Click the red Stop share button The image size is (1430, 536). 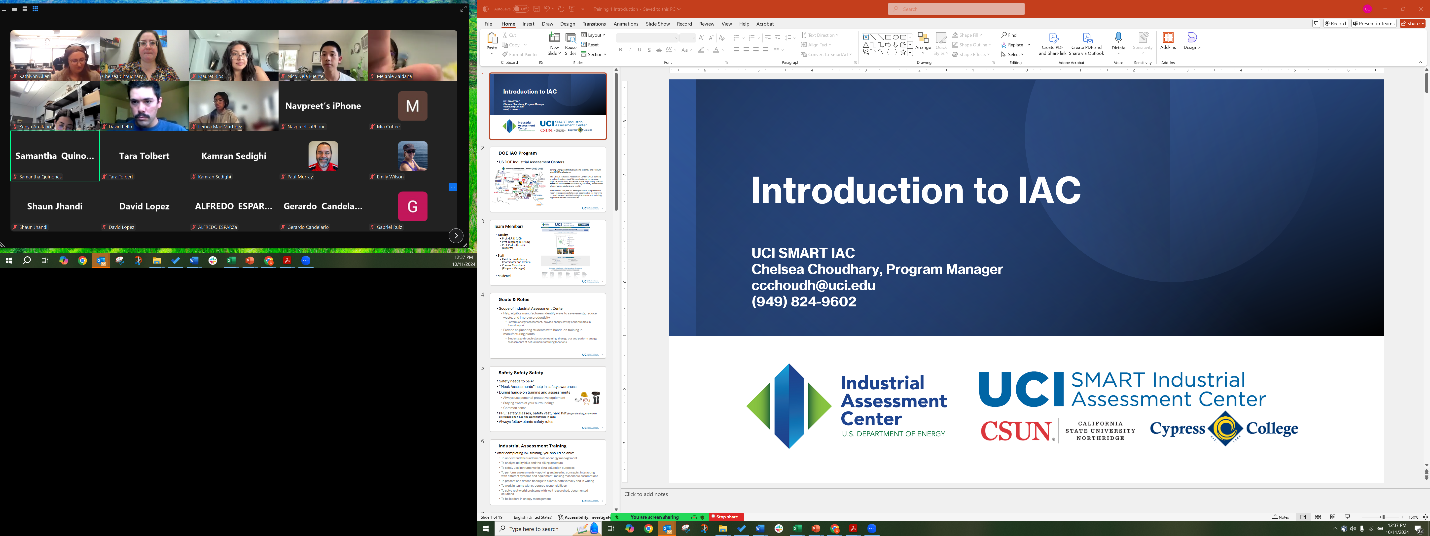coord(727,517)
